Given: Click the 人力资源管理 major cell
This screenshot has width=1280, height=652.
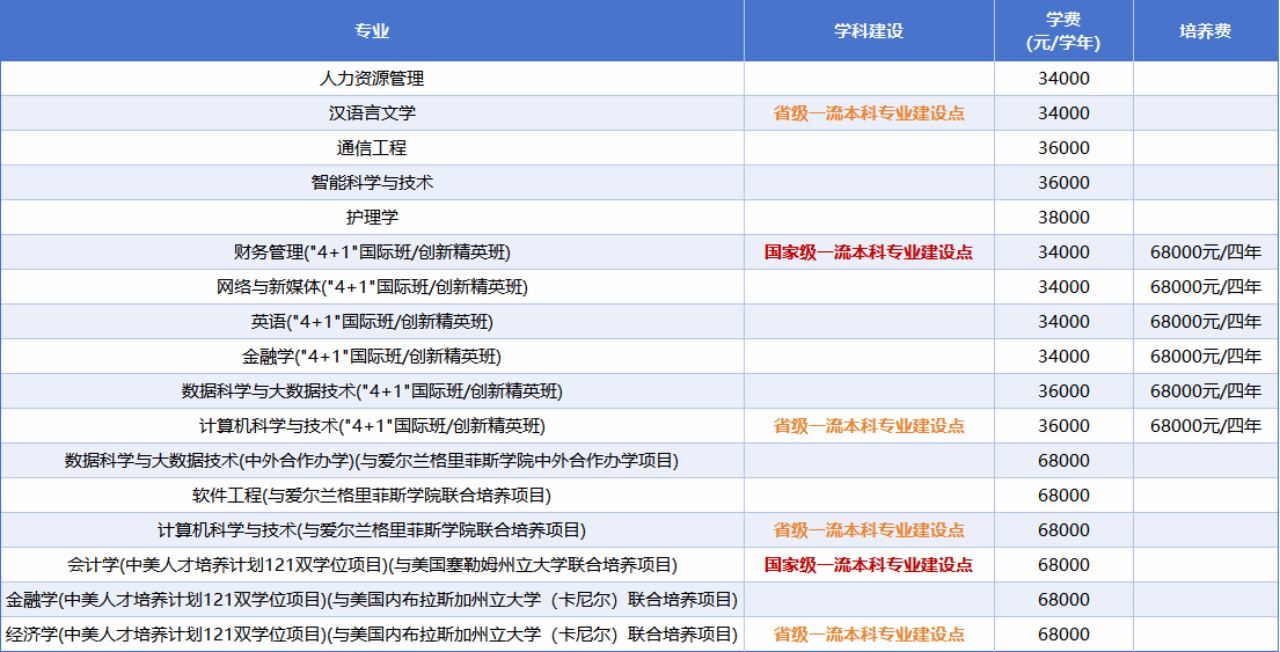Looking at the screenshot, I should pyautogui.click(x=371, y=78).
